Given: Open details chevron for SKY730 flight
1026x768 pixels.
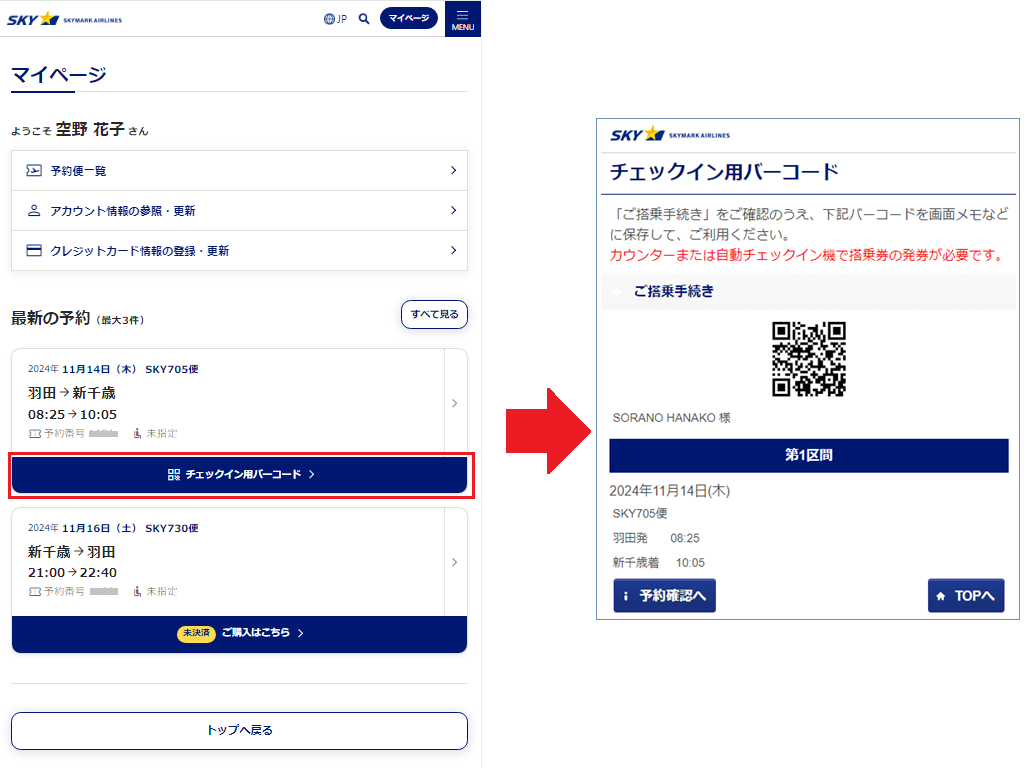Looking at the screenshot, I should 455,562.
